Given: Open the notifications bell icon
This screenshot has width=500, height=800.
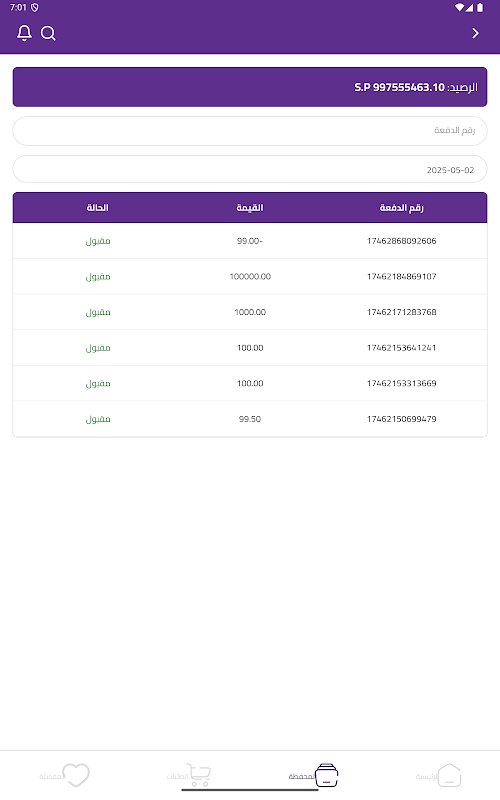Looking at the screenshot, I should pyautogui.click(x=24, y=33).
